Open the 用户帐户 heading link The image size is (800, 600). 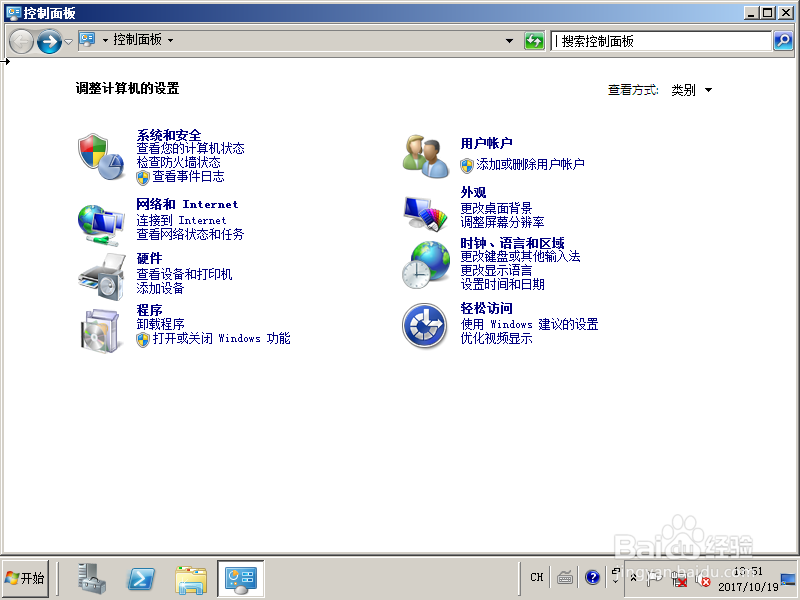pyautogui.click(x=486, y=143)
